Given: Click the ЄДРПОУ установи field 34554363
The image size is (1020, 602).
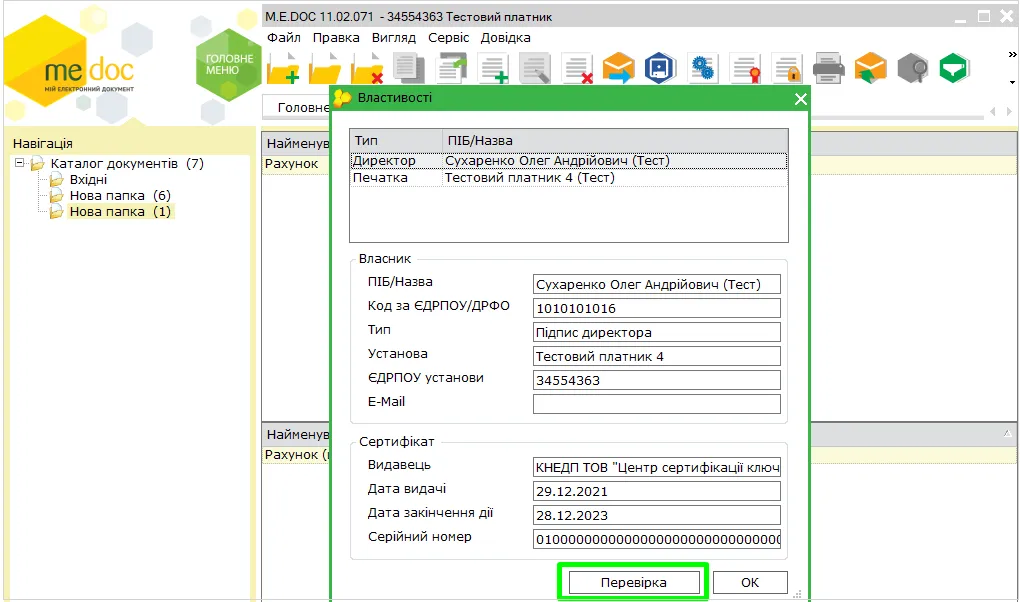Looking at the screenshot, I should click(x=656, y=380).
